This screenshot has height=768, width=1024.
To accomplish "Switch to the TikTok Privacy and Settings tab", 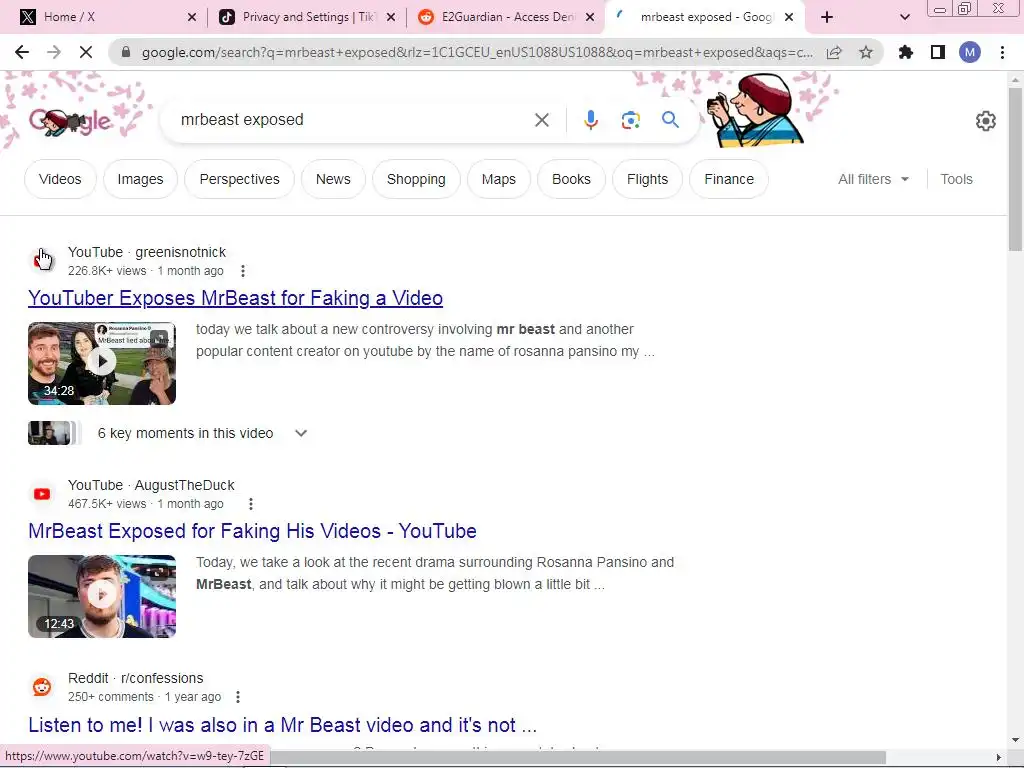I will click(x=309, y=17).
